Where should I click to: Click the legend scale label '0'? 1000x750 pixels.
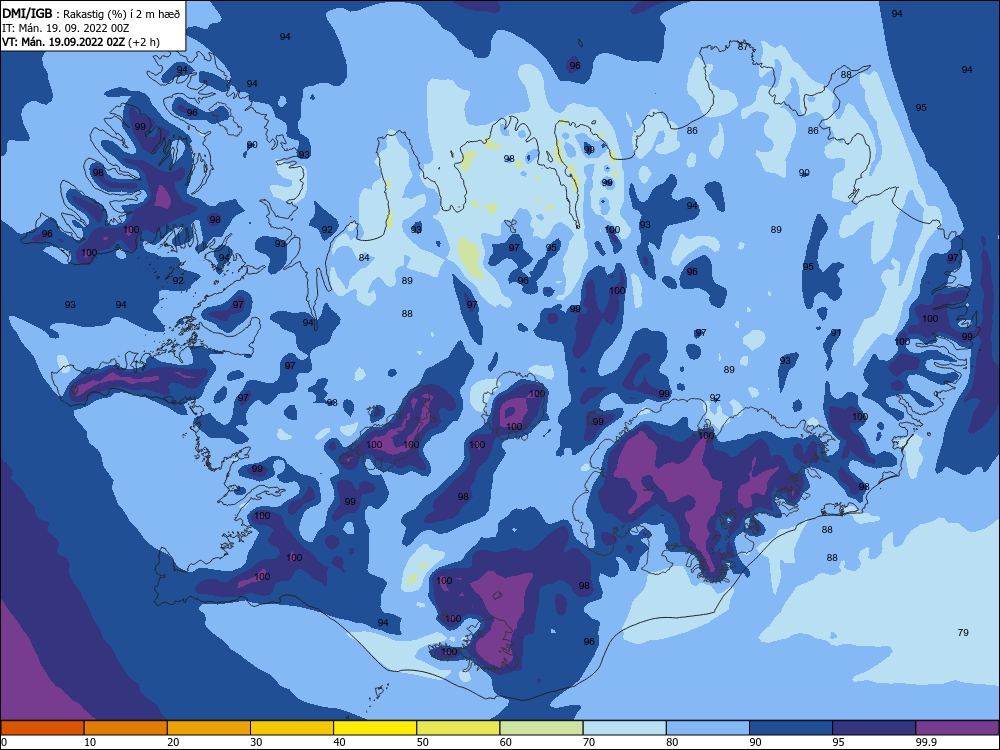(4, 742)
